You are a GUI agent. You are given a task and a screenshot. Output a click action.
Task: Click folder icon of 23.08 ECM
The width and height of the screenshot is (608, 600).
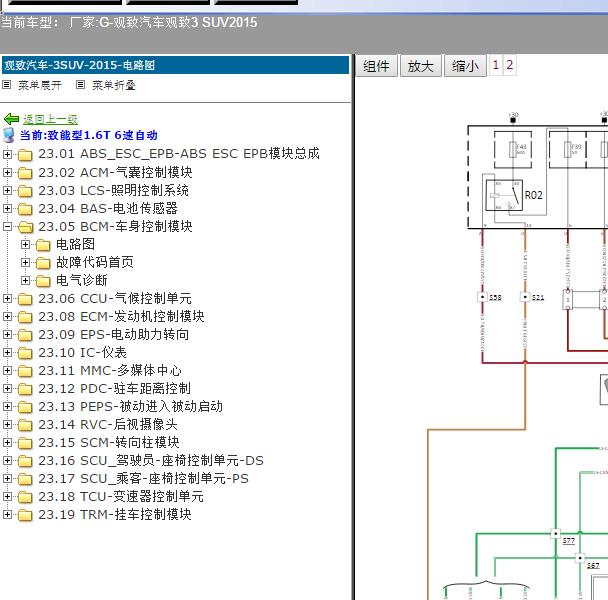25,317
